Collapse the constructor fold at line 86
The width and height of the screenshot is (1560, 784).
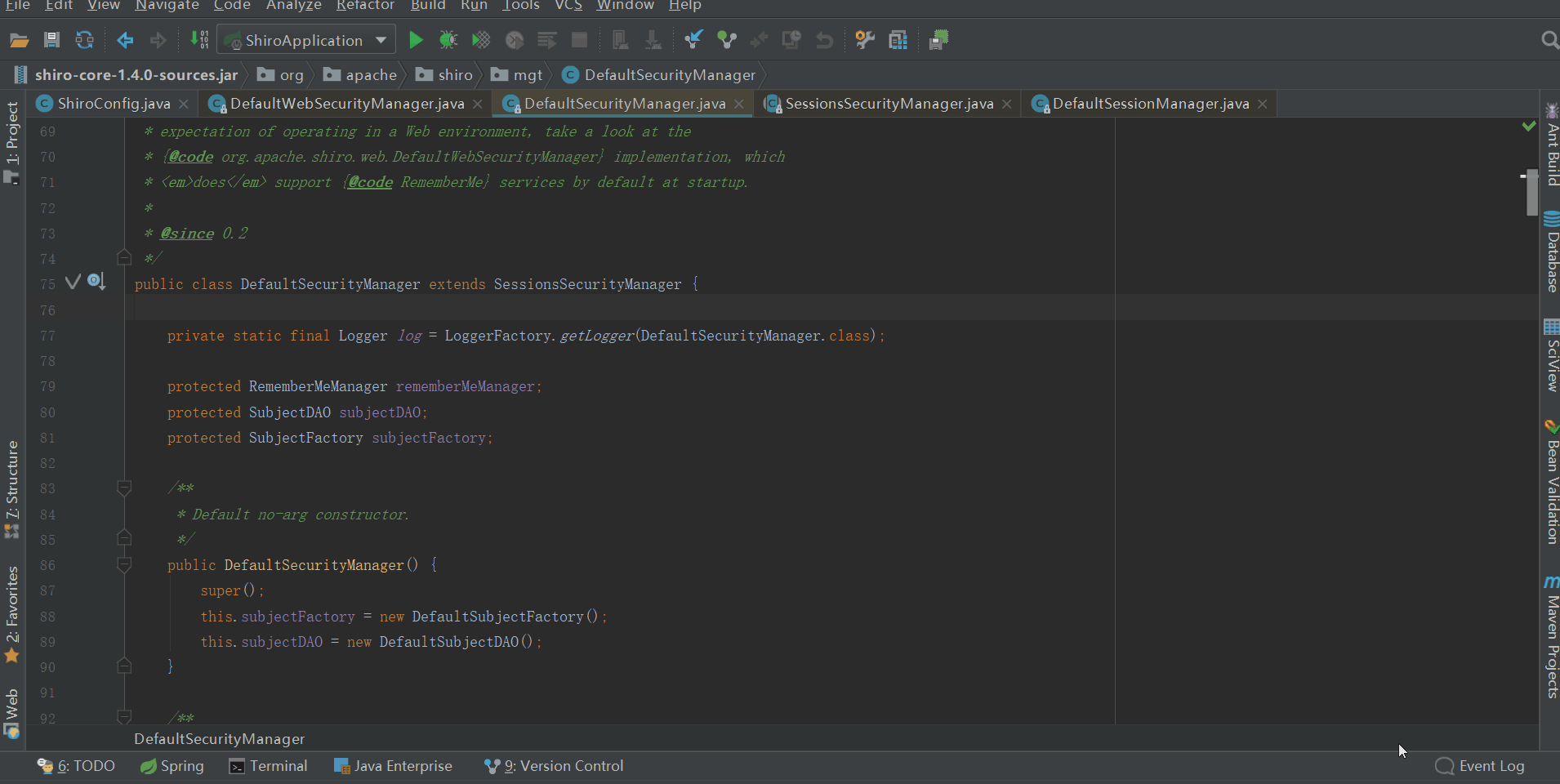124,565
